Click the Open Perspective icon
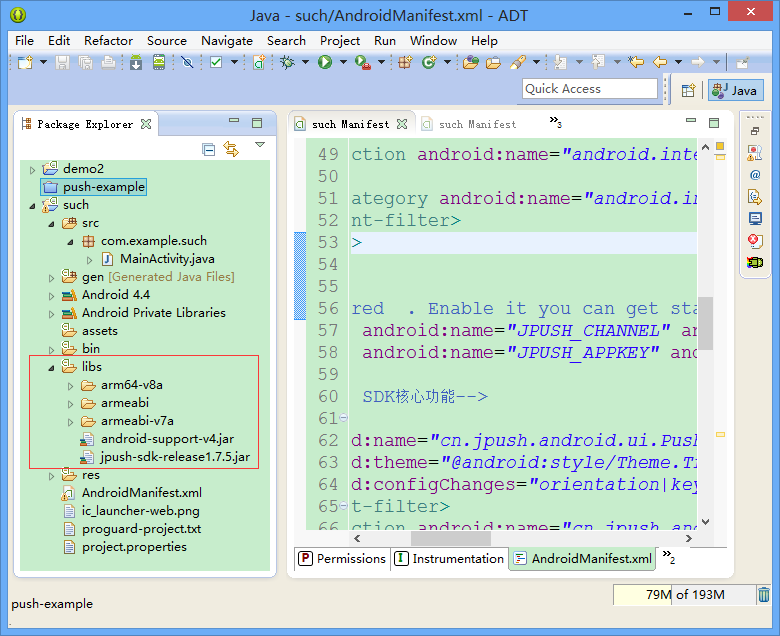Image resolution: width=780 pixels, height=636 pixels. pyautogui.click(x=688, y=91)
